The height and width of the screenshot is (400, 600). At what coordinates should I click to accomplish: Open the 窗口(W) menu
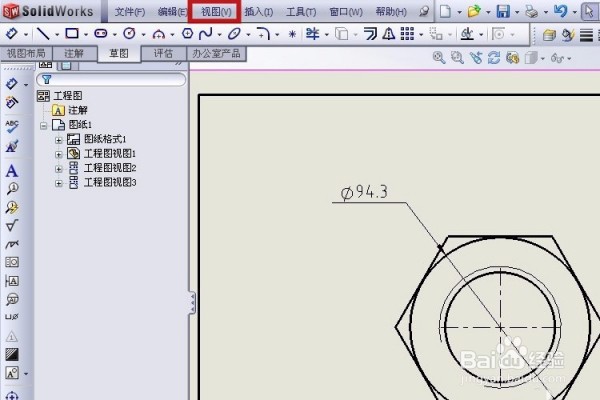coord(346,12)
